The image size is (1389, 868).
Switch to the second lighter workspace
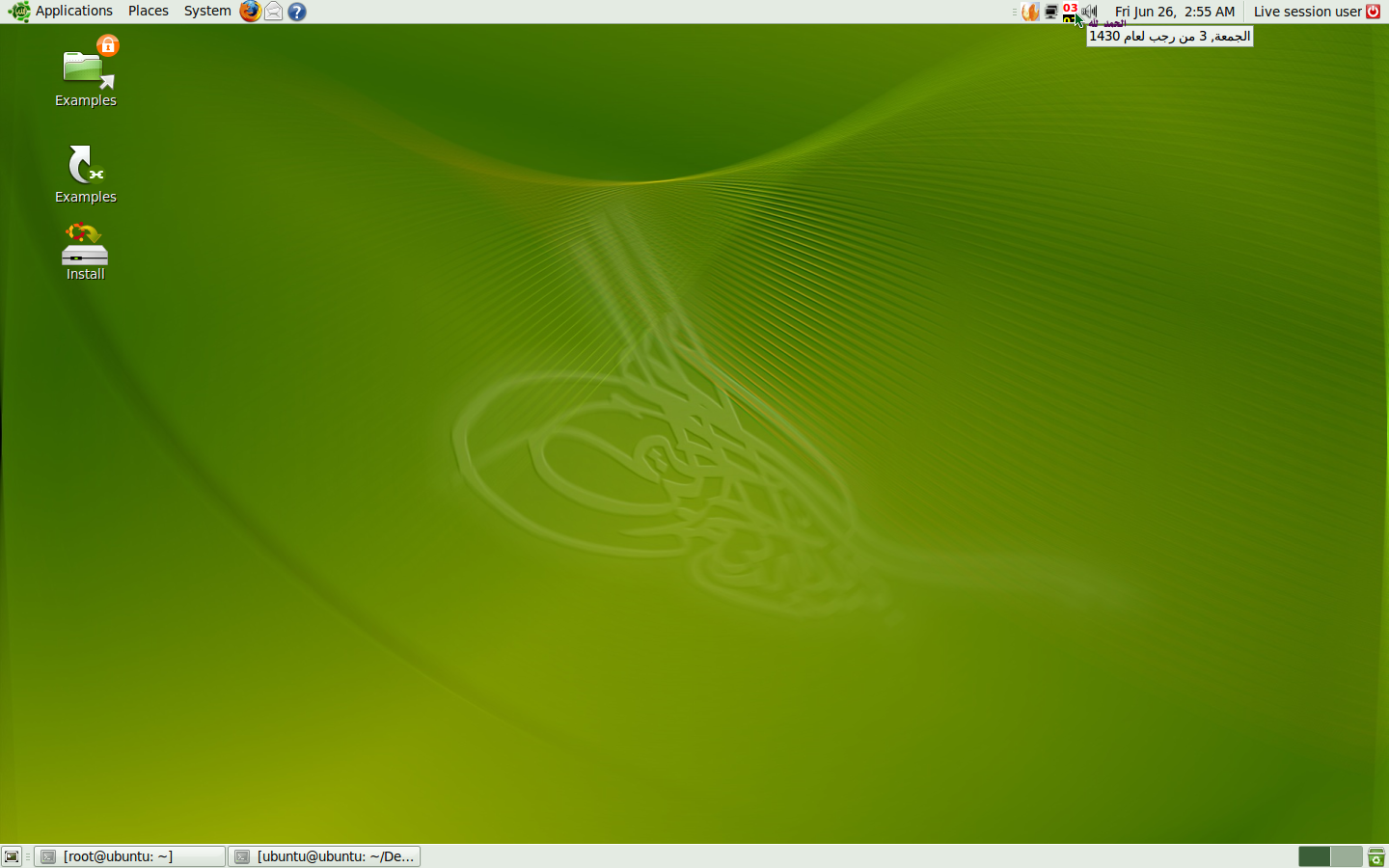1347,856
